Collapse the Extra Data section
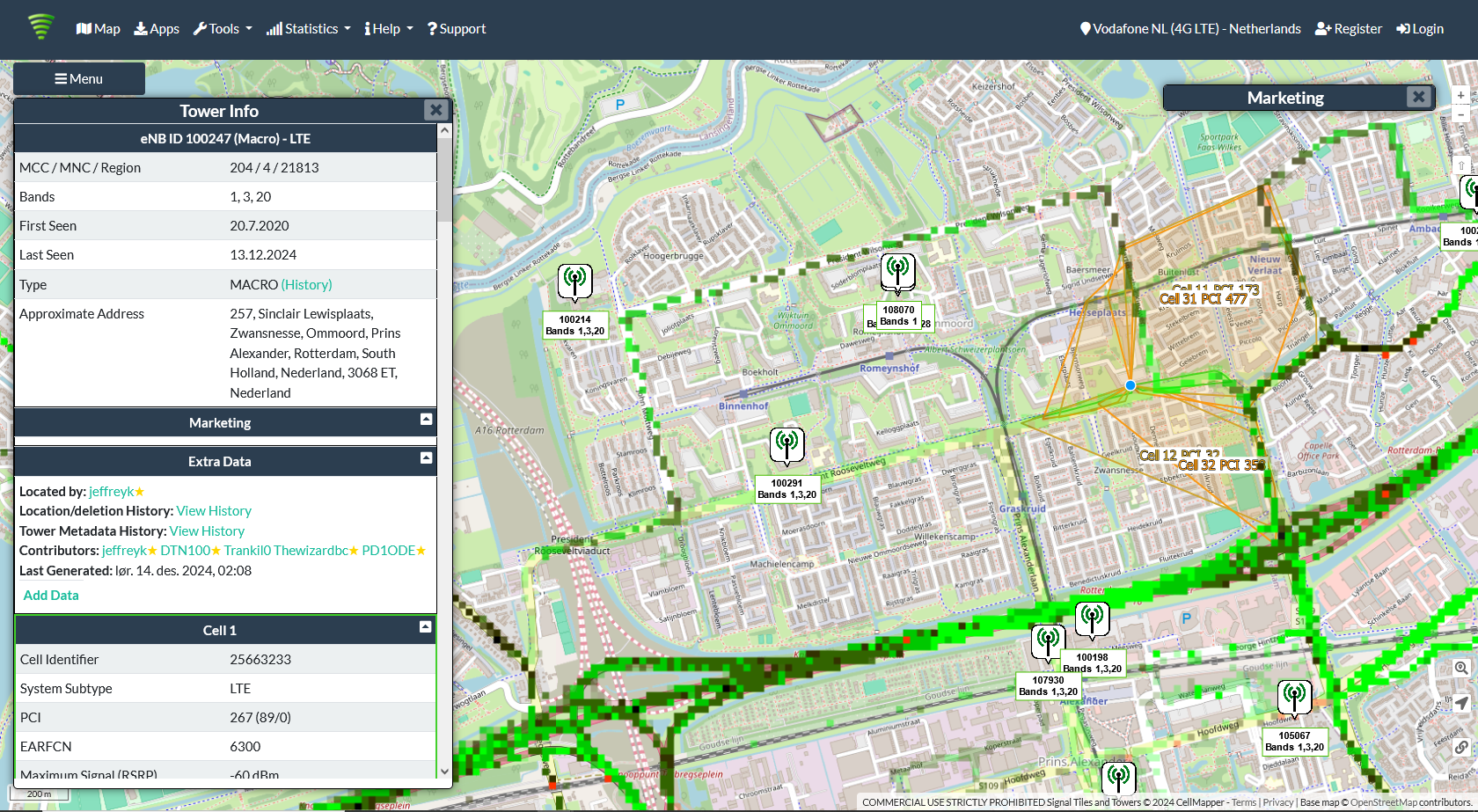The width and height of the screenshot is (1478, 812). pyautogui.click(x=426, y=458)
